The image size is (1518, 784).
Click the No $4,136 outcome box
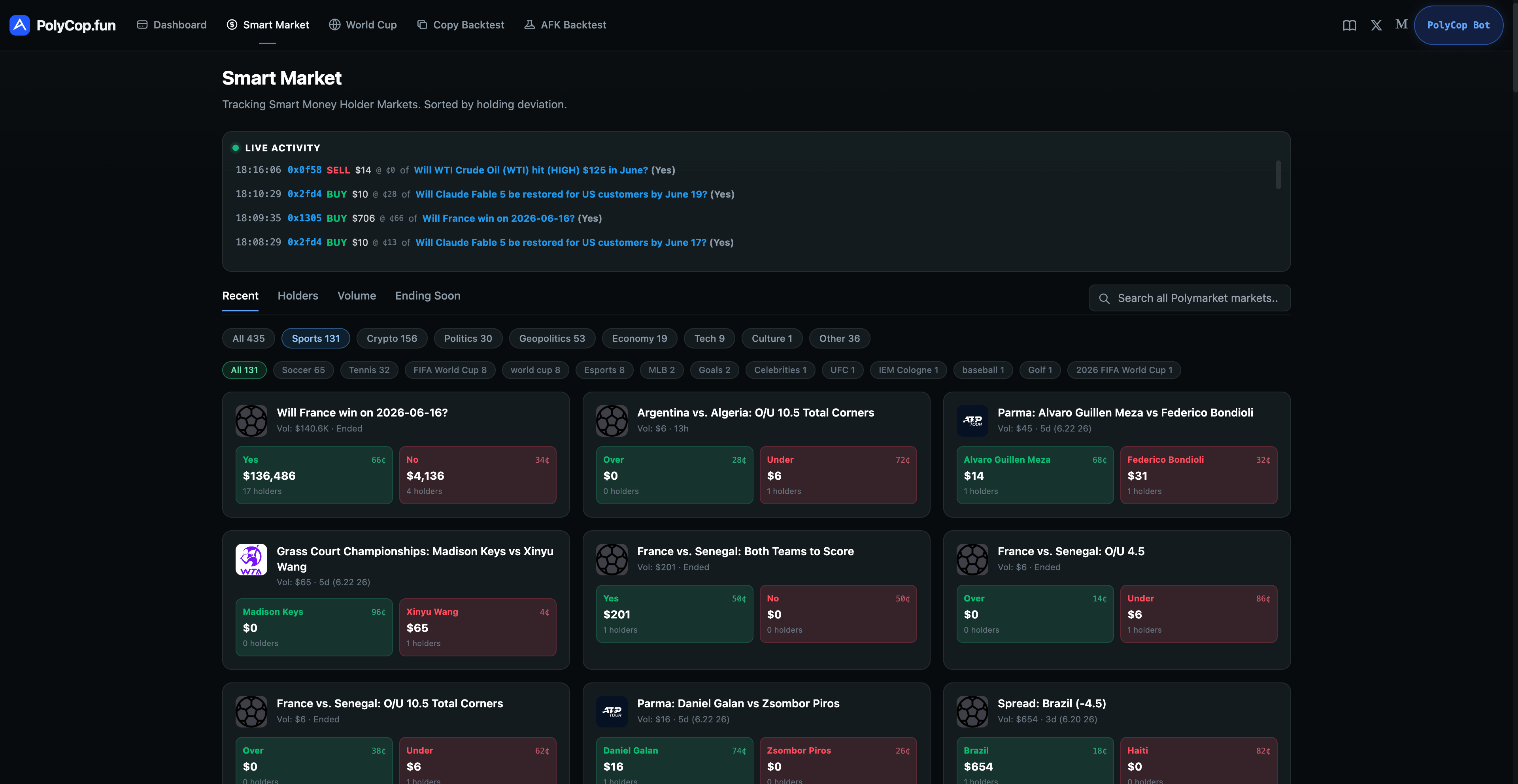pyautogui.click(x=477, y=475)
